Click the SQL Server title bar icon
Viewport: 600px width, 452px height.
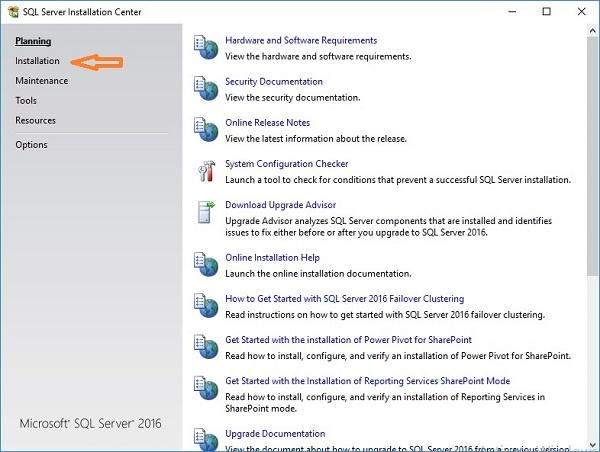pyautogui.click(x=12, y=12)
